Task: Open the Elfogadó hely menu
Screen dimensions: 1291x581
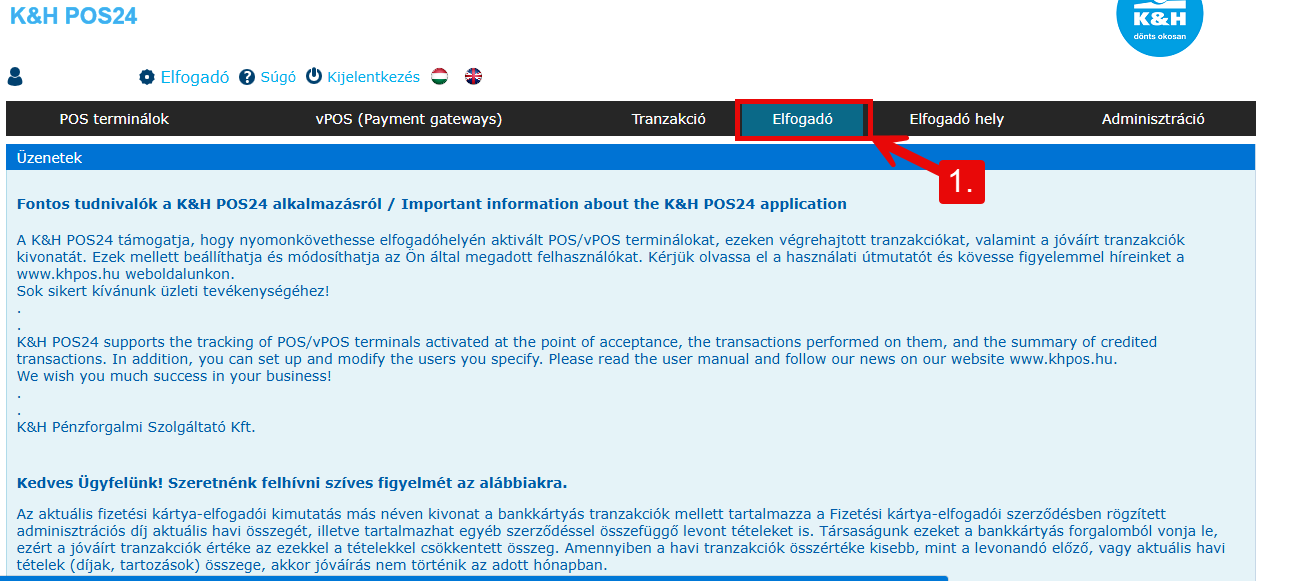Action: pyautogui.click(x=956, y=119)
